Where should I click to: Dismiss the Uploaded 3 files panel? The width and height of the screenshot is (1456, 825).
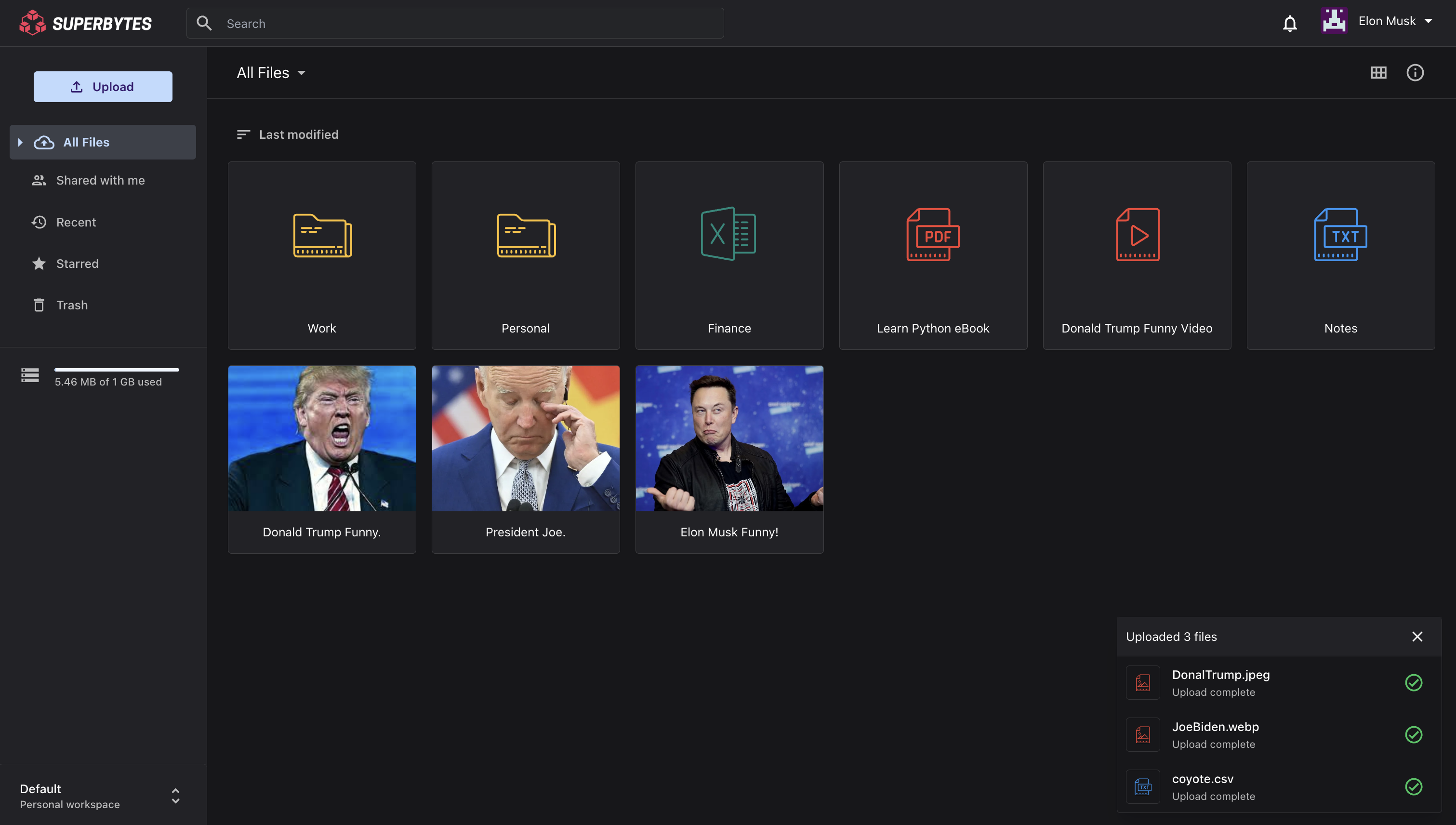tap(1417, 636)
